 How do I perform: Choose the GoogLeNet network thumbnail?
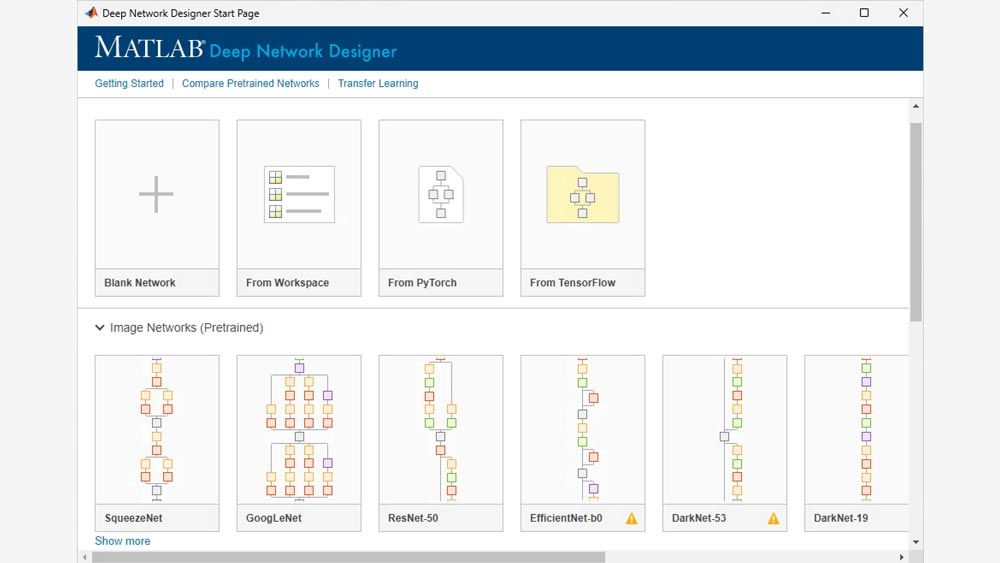[x=298, y=430]
